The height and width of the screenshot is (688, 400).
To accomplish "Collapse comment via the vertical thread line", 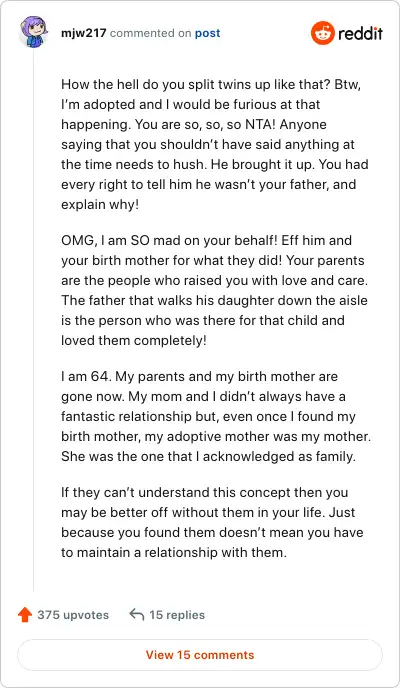I will point(34,320).
